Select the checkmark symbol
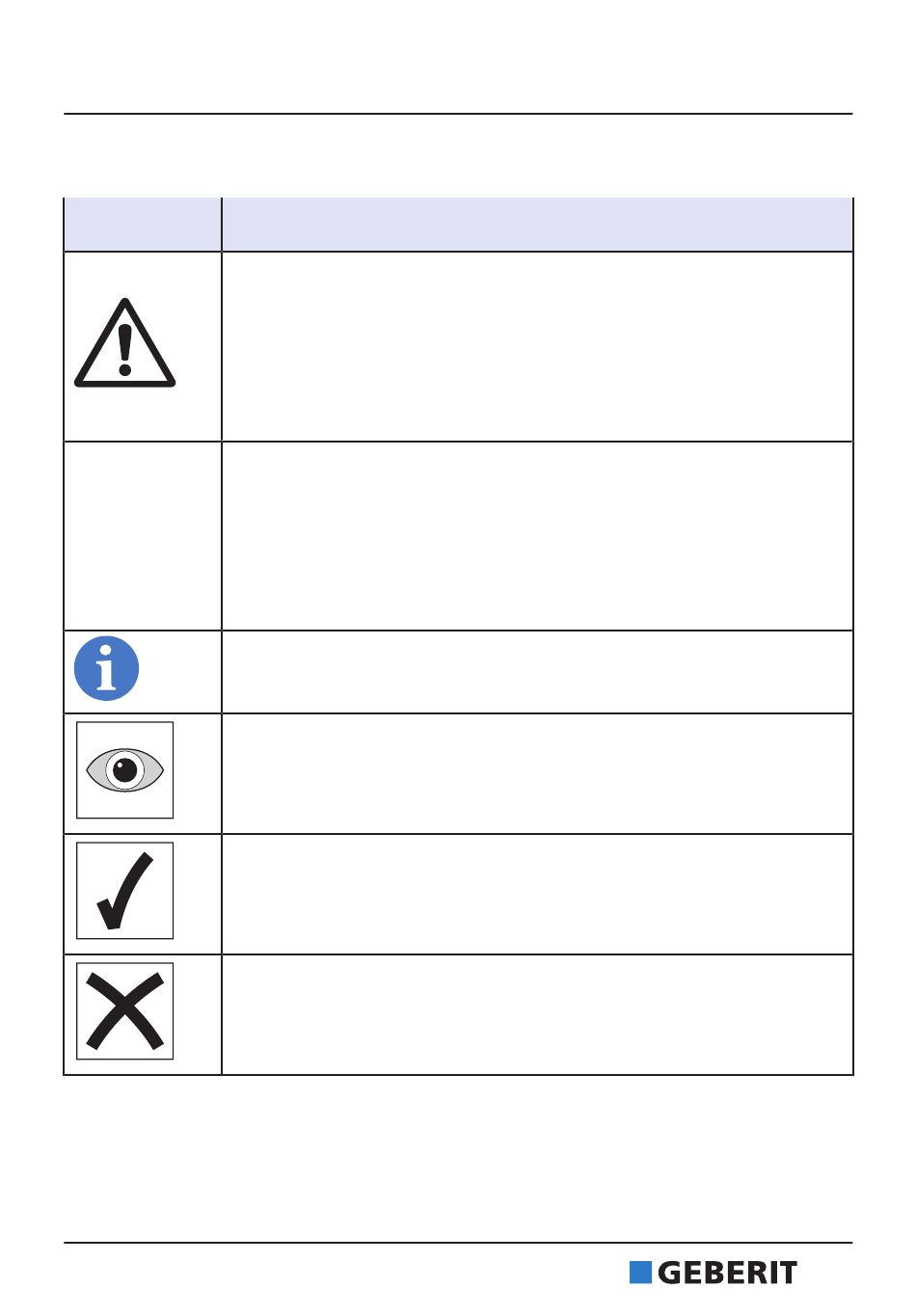 125,891
